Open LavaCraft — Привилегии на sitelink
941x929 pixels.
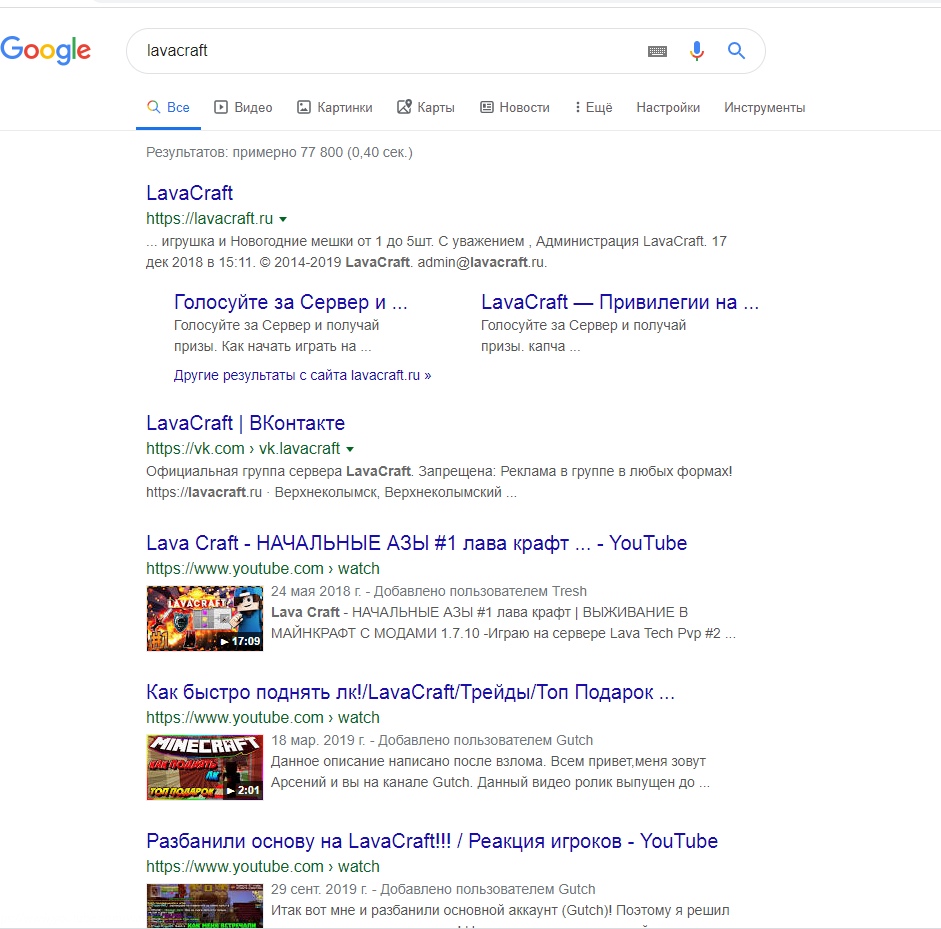(x=620, y=302)
